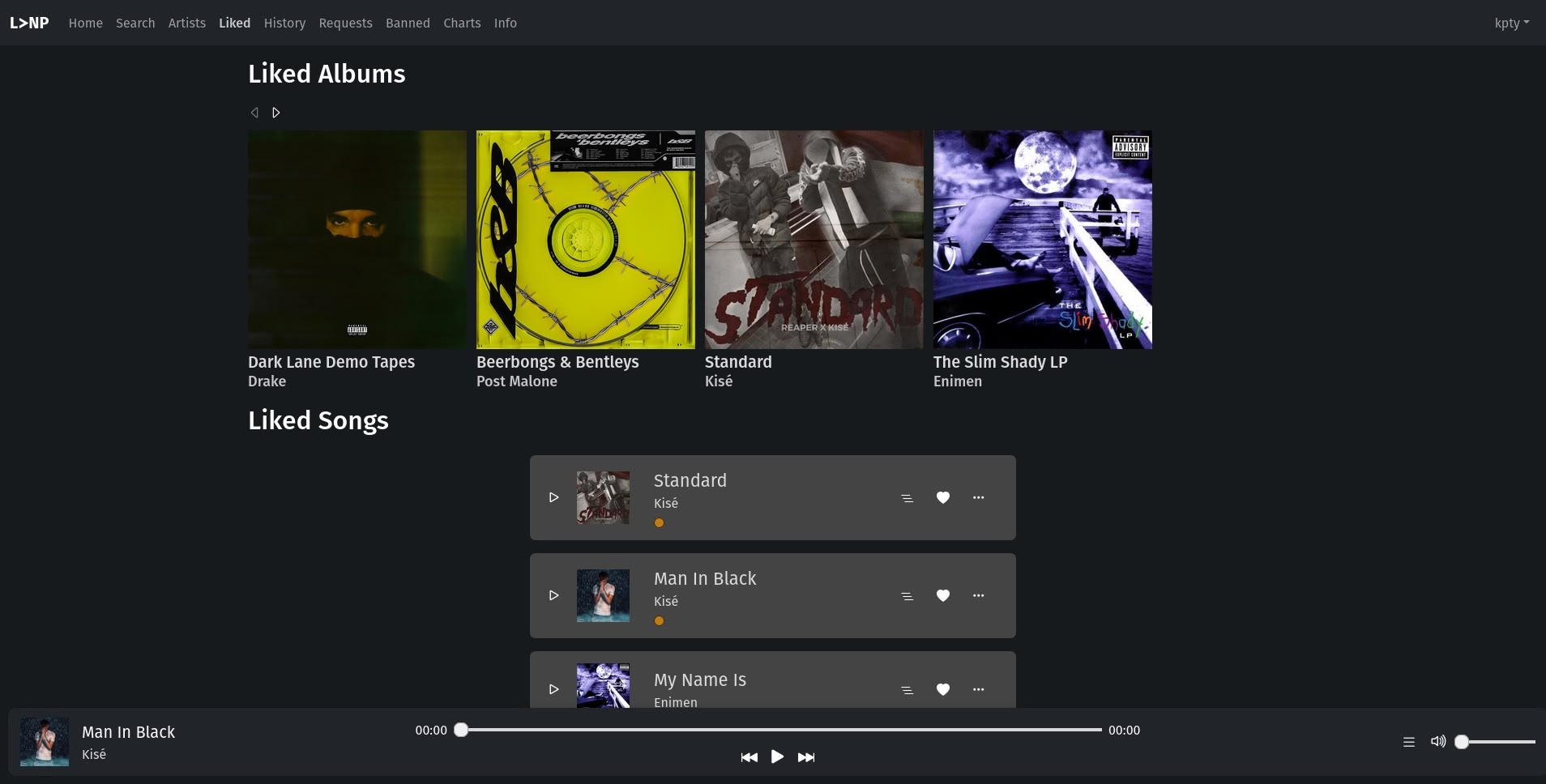The width and height of the screenshot is (1546, 784).
Task: Click Enimen under My Name Is
Action: [676, 702]
